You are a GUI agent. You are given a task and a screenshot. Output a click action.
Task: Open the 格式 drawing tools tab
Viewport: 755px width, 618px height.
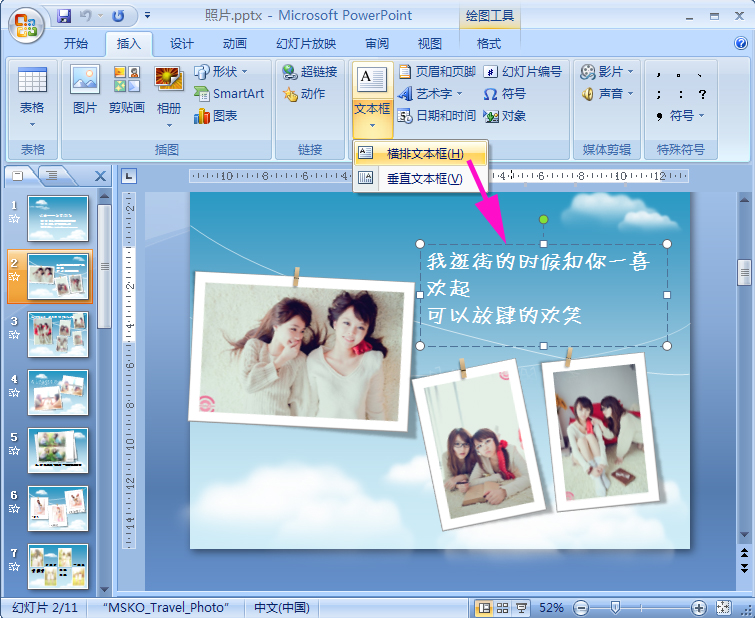click(489, 44)
